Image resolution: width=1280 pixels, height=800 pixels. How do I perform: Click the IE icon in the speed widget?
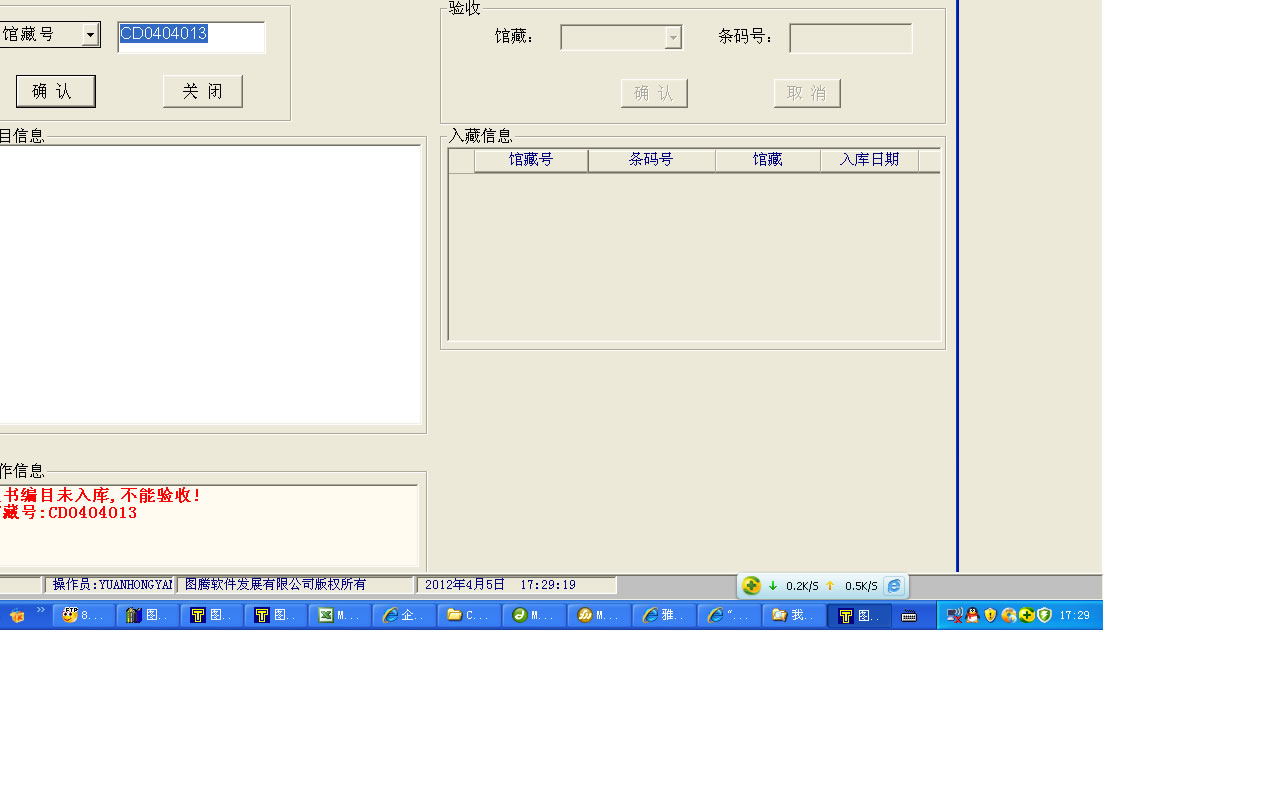coord(894,586)
